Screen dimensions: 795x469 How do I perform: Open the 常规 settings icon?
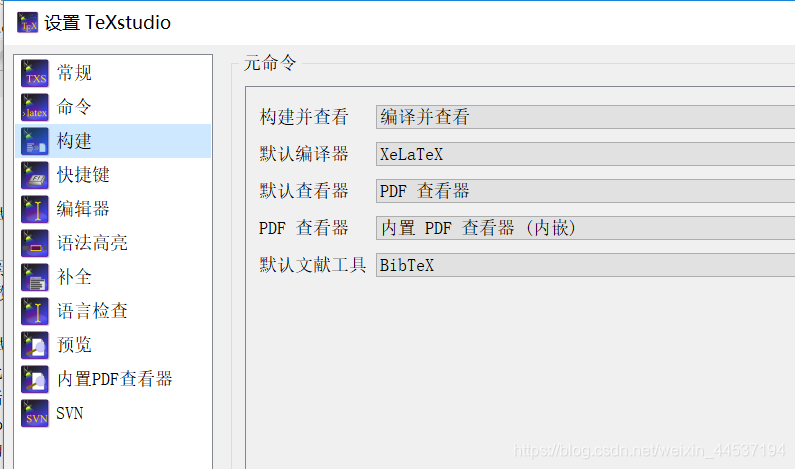point(35,73)
